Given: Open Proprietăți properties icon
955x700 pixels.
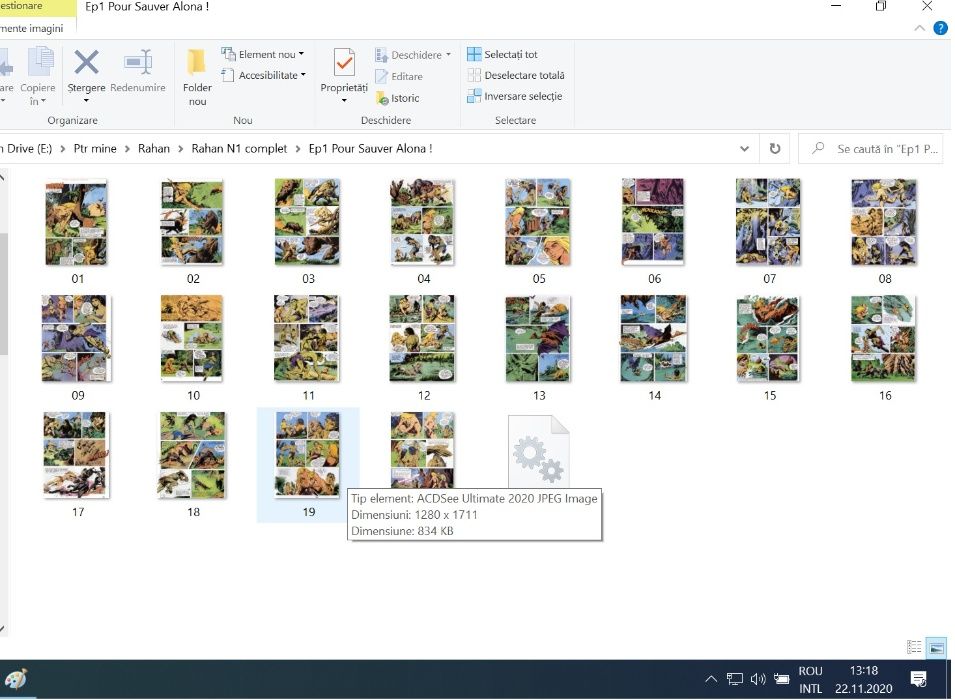Looking at the screenshot, I should (x=344, y=63).
